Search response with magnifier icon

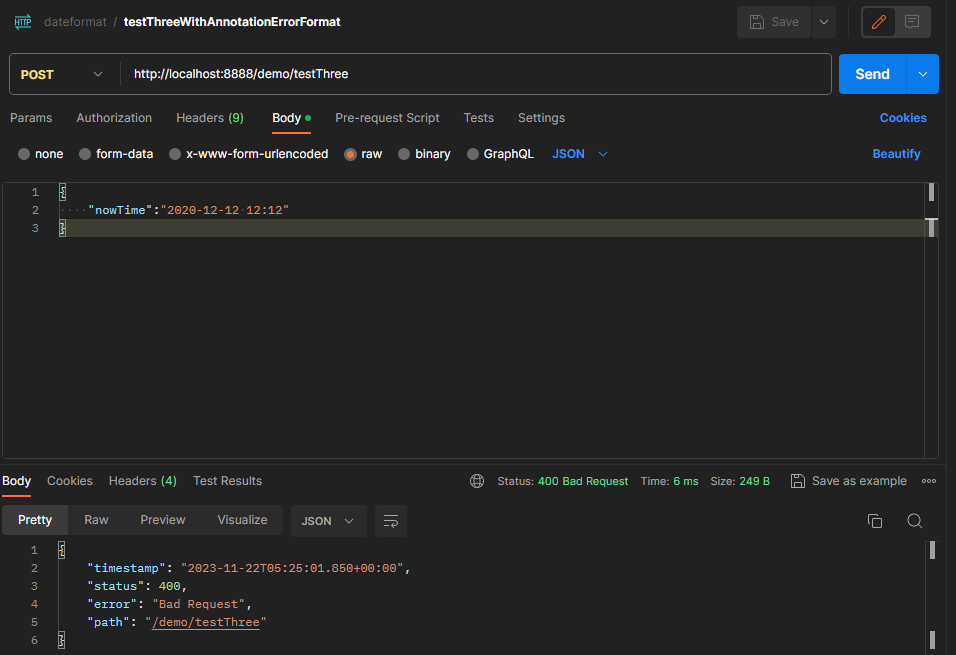point(914,521)
